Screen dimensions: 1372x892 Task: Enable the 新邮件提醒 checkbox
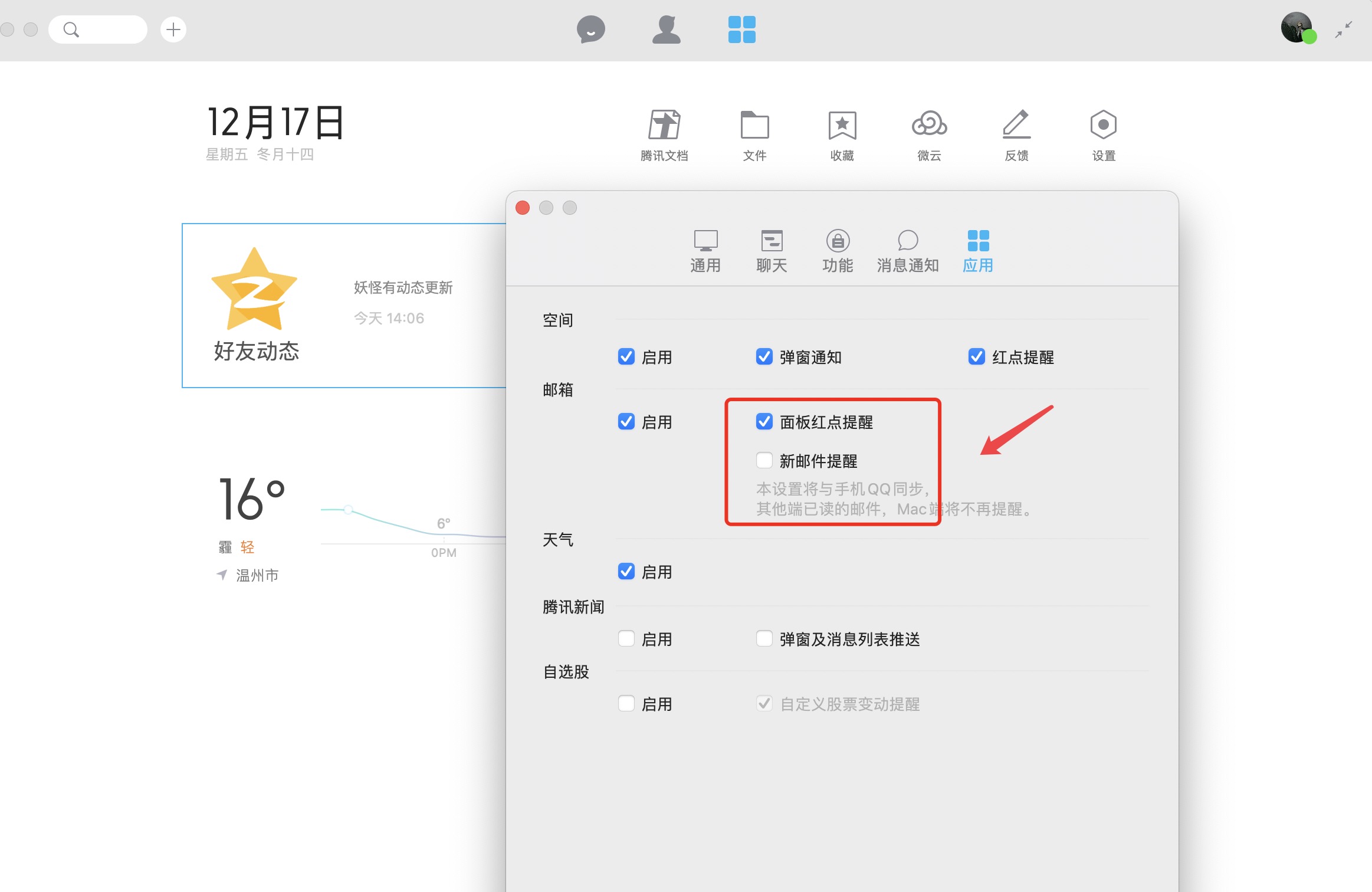764,460
